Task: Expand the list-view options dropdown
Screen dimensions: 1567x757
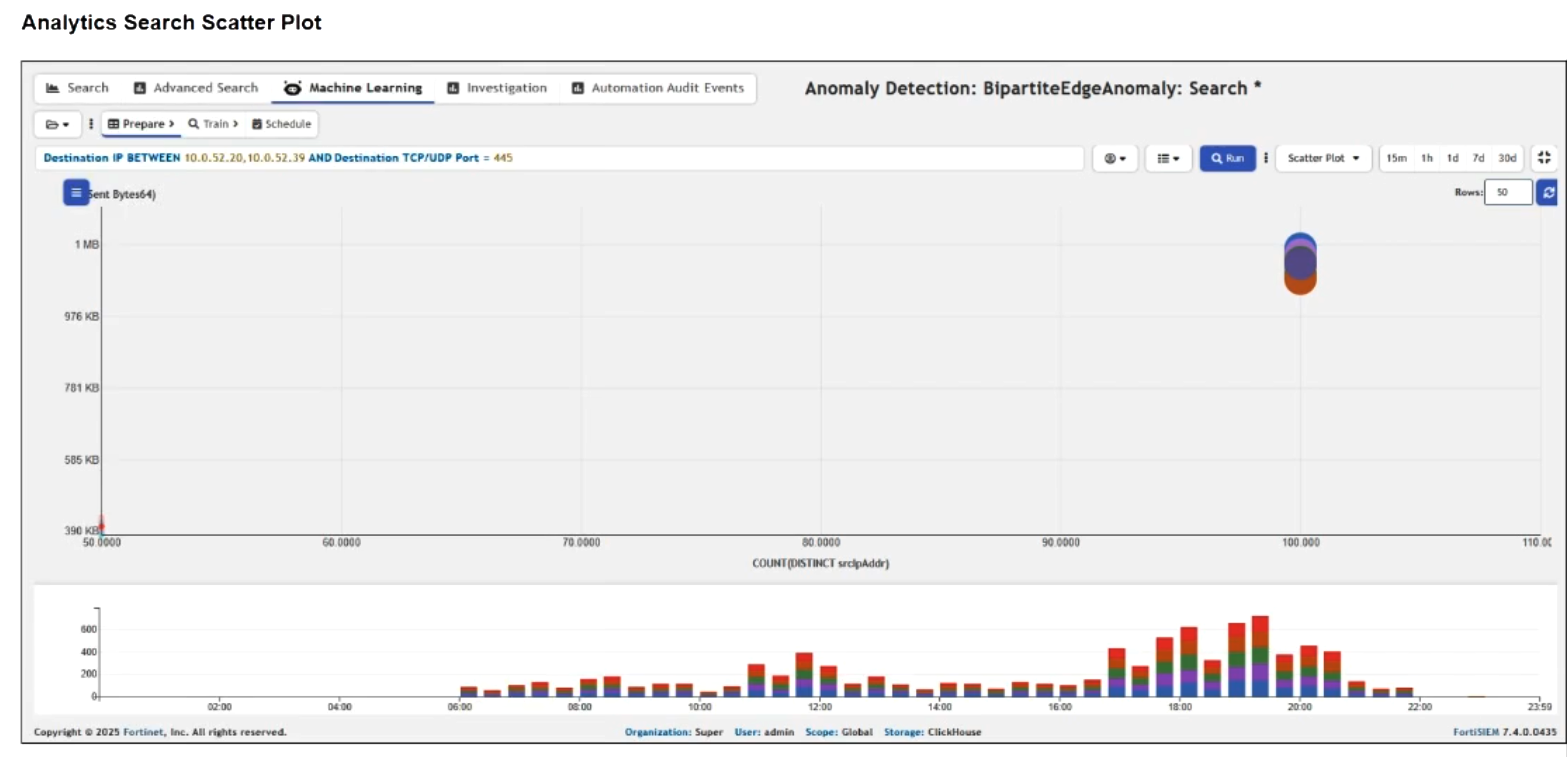Action: 1168,158
